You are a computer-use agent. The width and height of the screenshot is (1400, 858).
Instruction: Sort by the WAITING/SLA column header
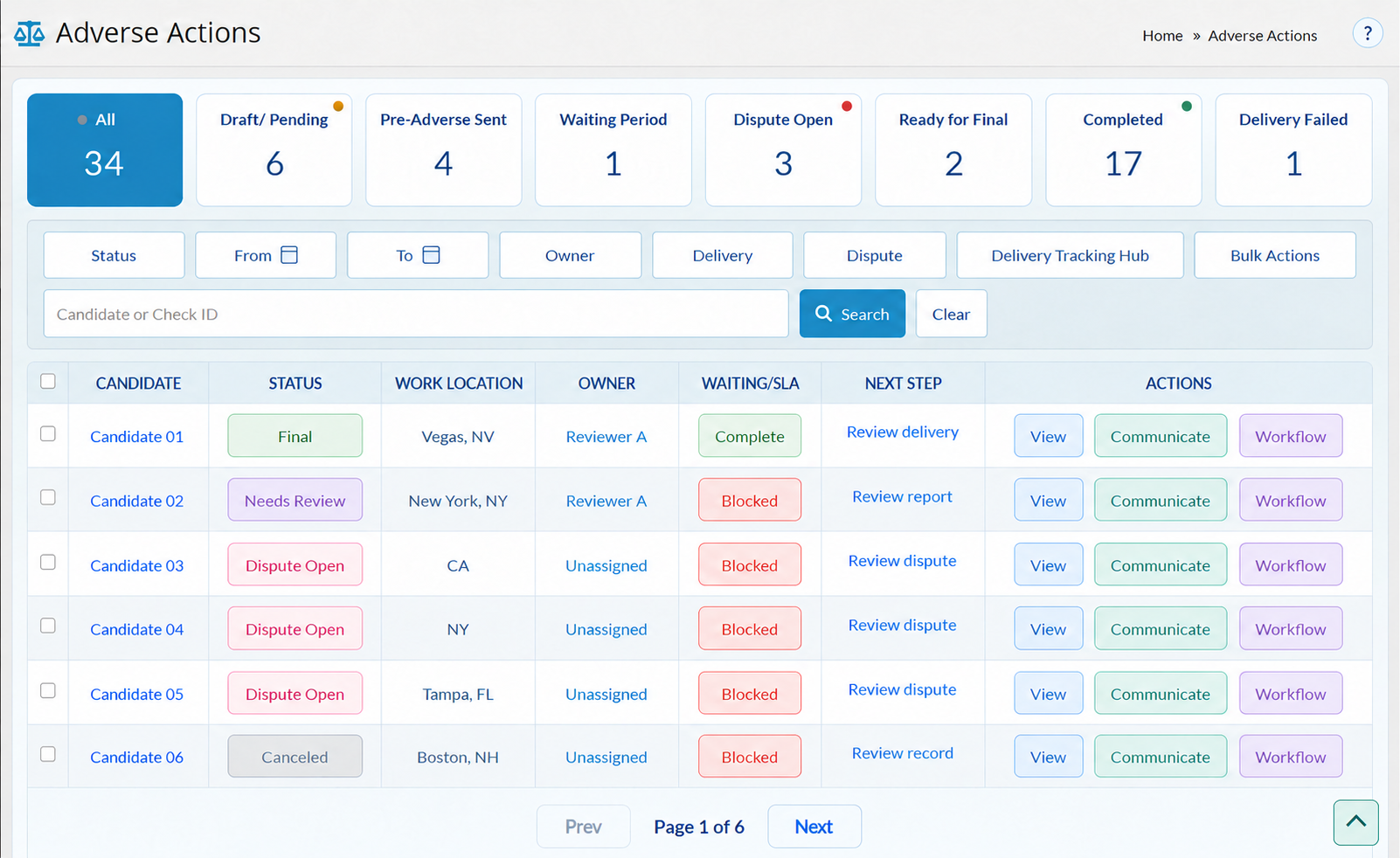tap(751, 383)
